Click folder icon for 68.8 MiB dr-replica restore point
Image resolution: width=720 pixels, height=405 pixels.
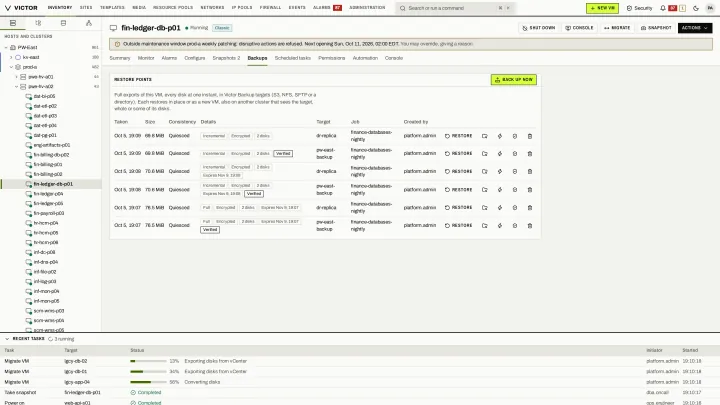484,136
